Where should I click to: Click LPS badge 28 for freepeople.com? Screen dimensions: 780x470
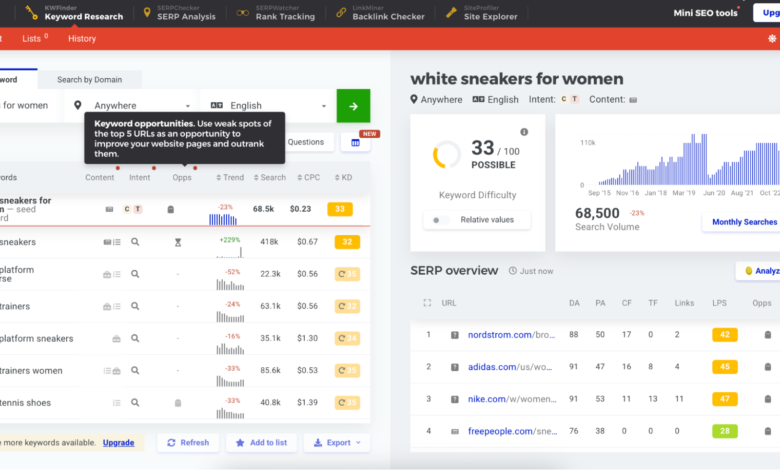(725, 431)
